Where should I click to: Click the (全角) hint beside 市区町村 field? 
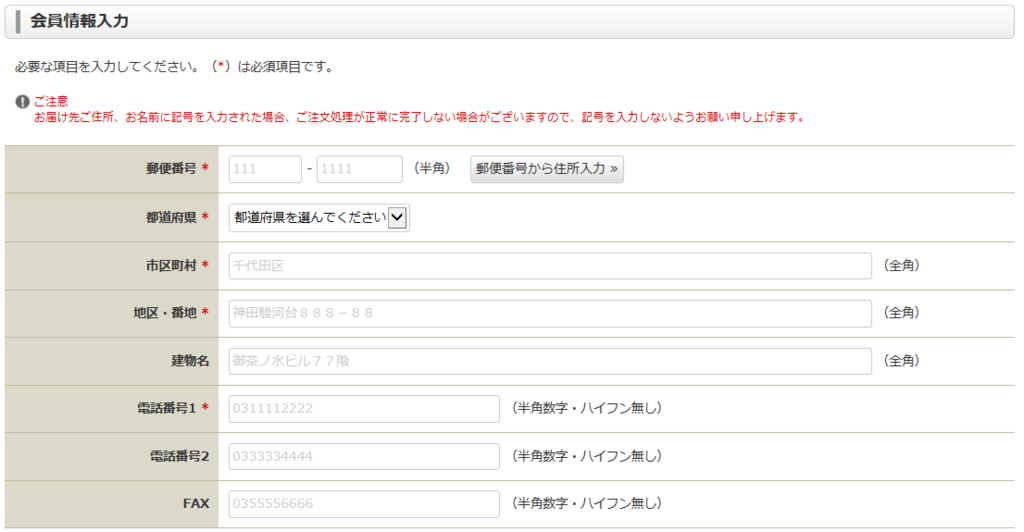pyautogui.click(x=901, y=266)
